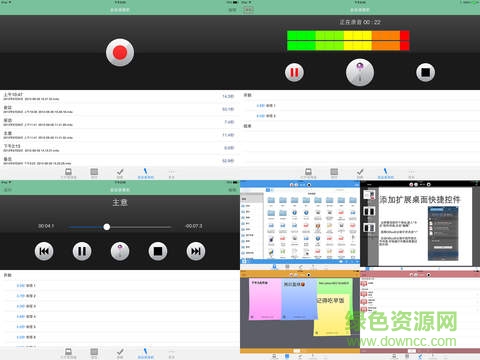The image size is (480, 360).
Task: Open More (…) tab on playback screen
Action: [172, 353]
